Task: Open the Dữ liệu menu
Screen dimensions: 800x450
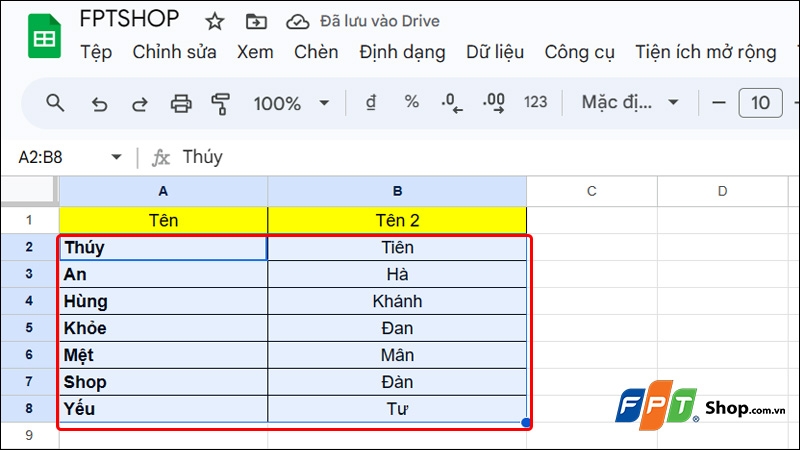Action: 495,52
